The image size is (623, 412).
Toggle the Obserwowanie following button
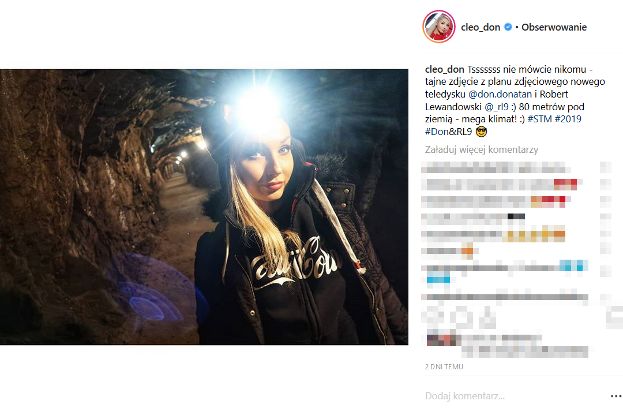coord(554,27)
